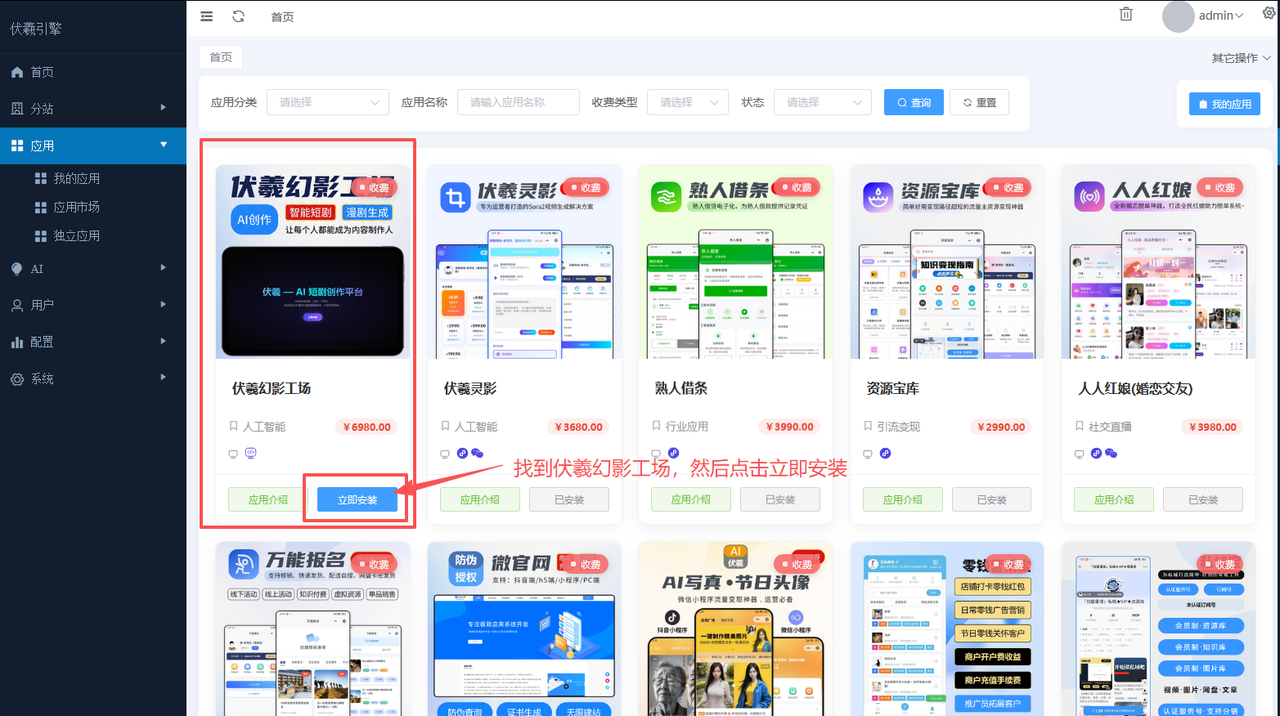Click the mini-program icon on 资源宝库 card
Image resolution: width=1280 pixels, height=716 pixels.
click(x=885, y=453)
